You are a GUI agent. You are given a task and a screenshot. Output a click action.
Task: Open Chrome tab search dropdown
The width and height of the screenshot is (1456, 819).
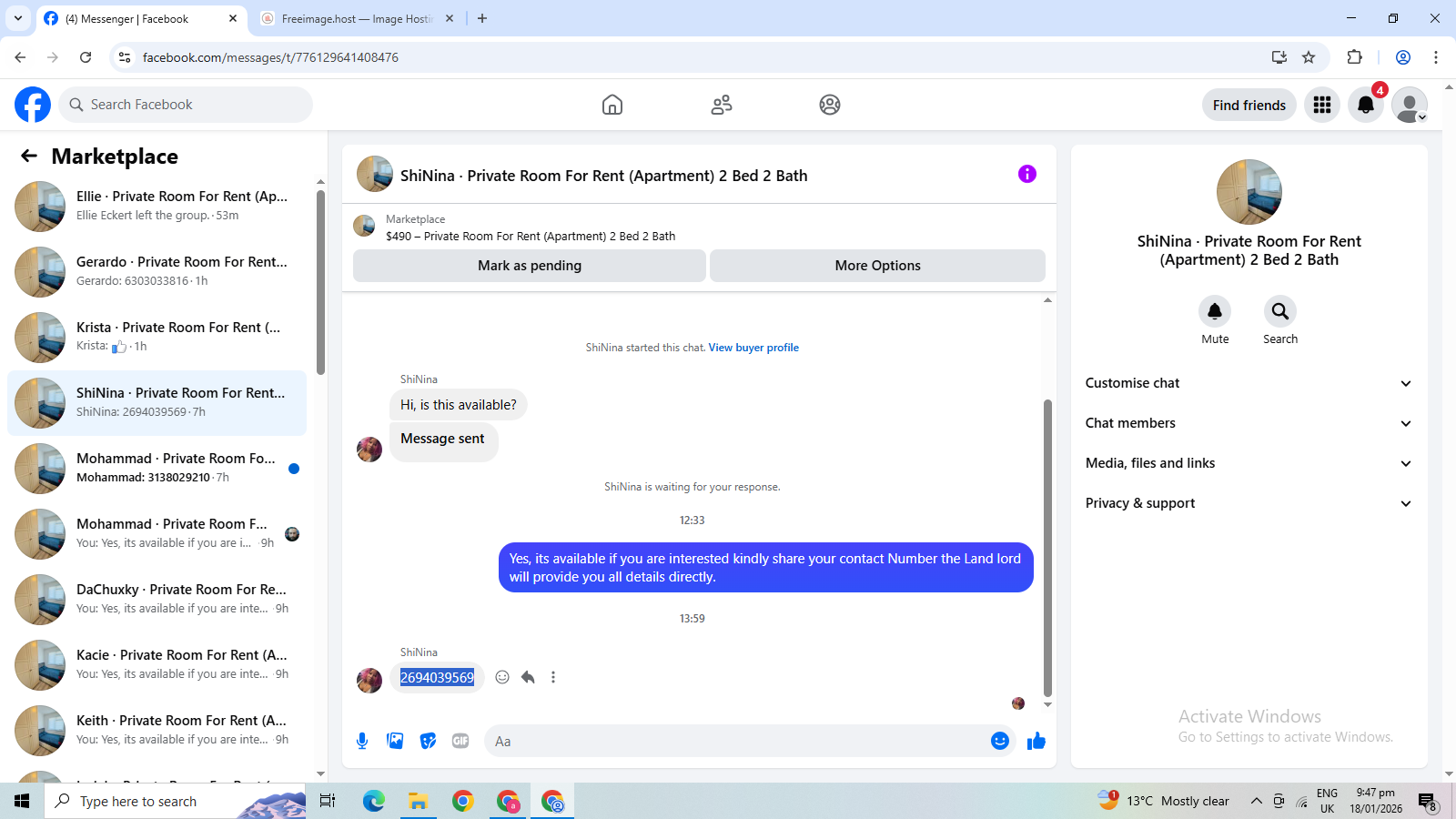(x=18, y=18)
